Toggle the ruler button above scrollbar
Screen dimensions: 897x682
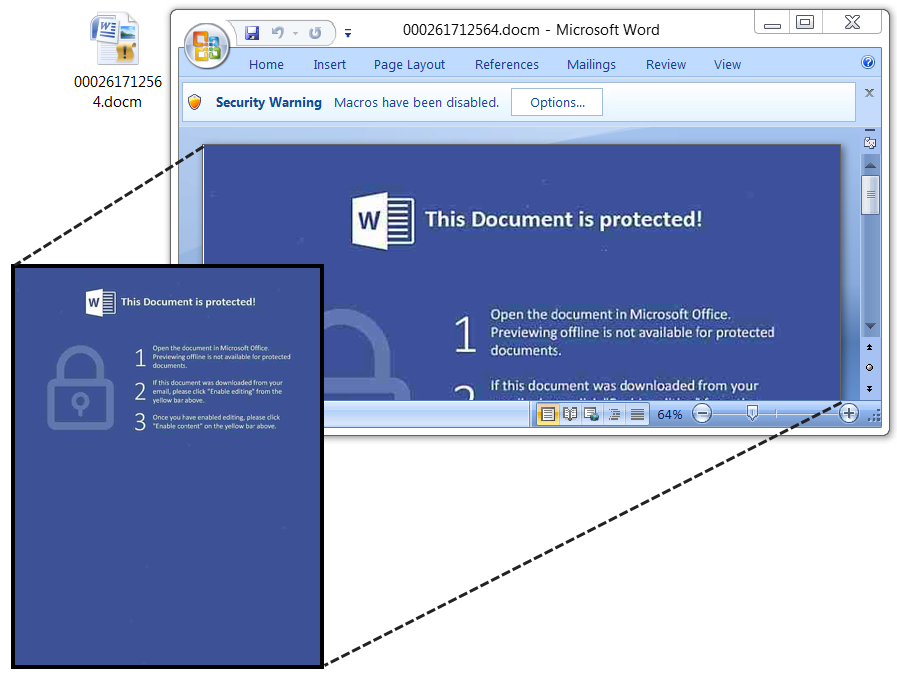(870, 142)
